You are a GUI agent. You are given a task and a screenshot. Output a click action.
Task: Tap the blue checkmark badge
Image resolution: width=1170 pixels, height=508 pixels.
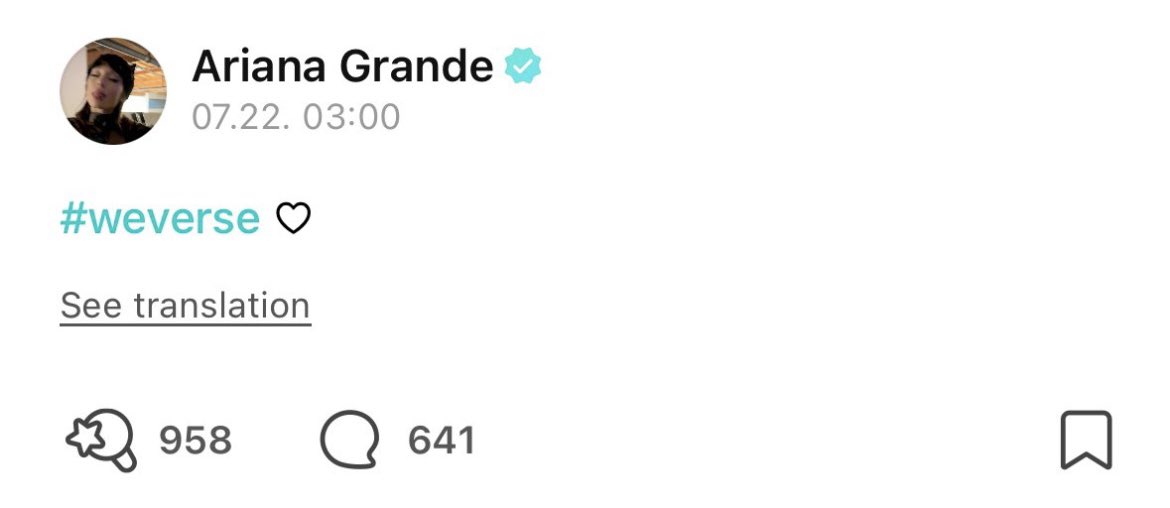(x=522, y=67)
